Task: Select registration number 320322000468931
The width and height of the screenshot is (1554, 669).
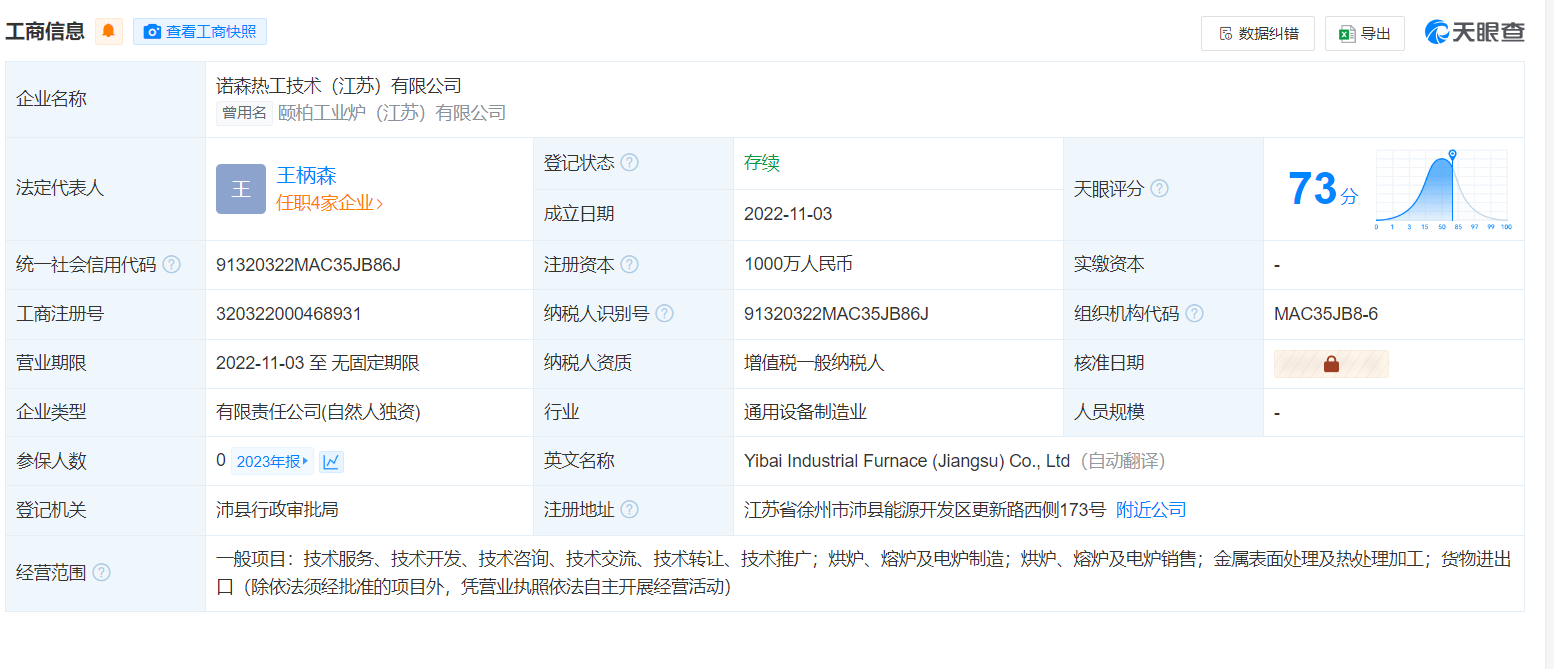Action: click(x=289, y=314)
